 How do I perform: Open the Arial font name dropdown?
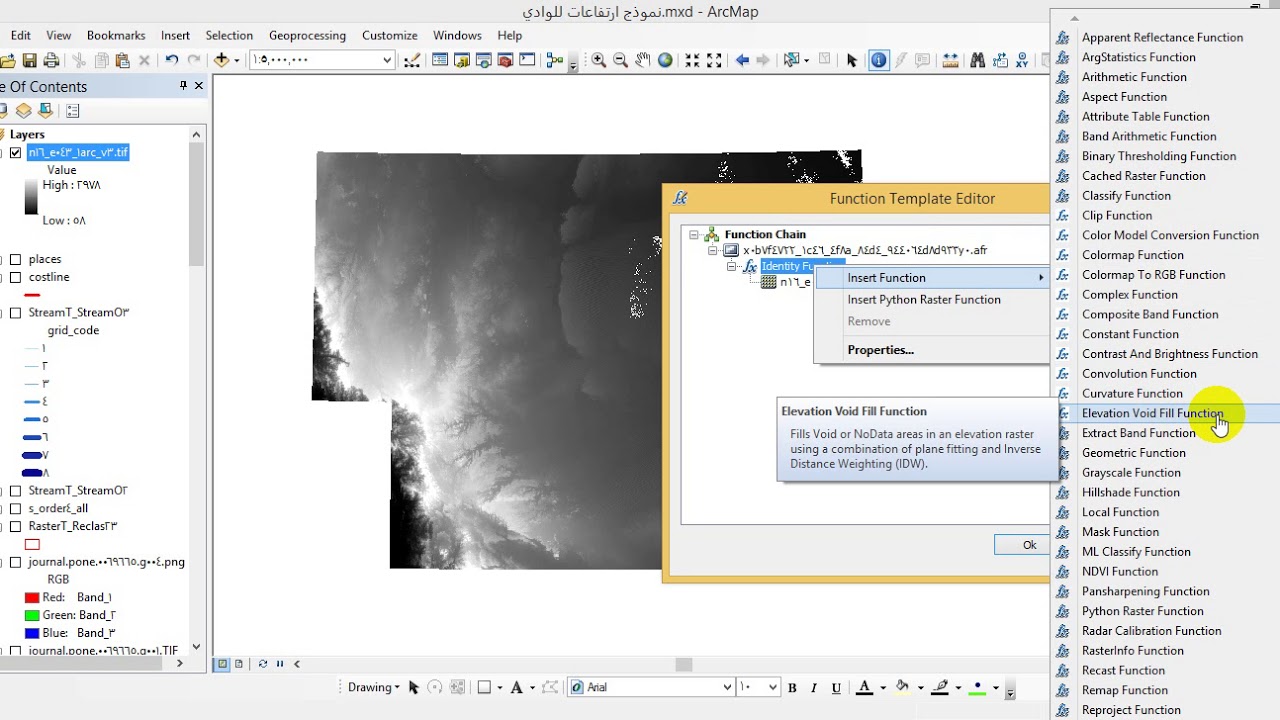click(727, 687)
